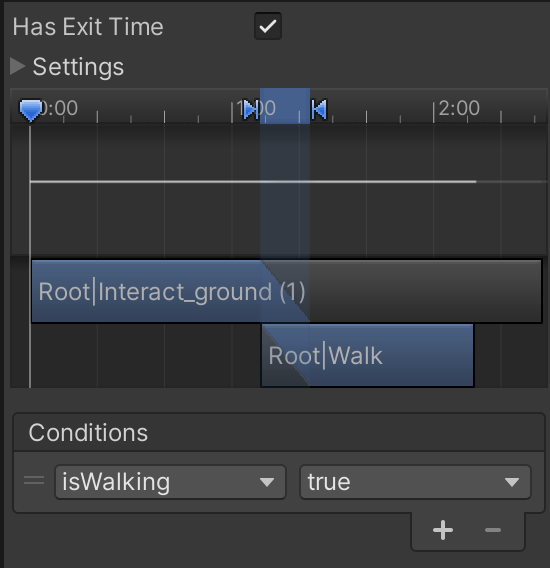
Task: Click the horizontal blend curve line
Action: [x=253, y=181]
